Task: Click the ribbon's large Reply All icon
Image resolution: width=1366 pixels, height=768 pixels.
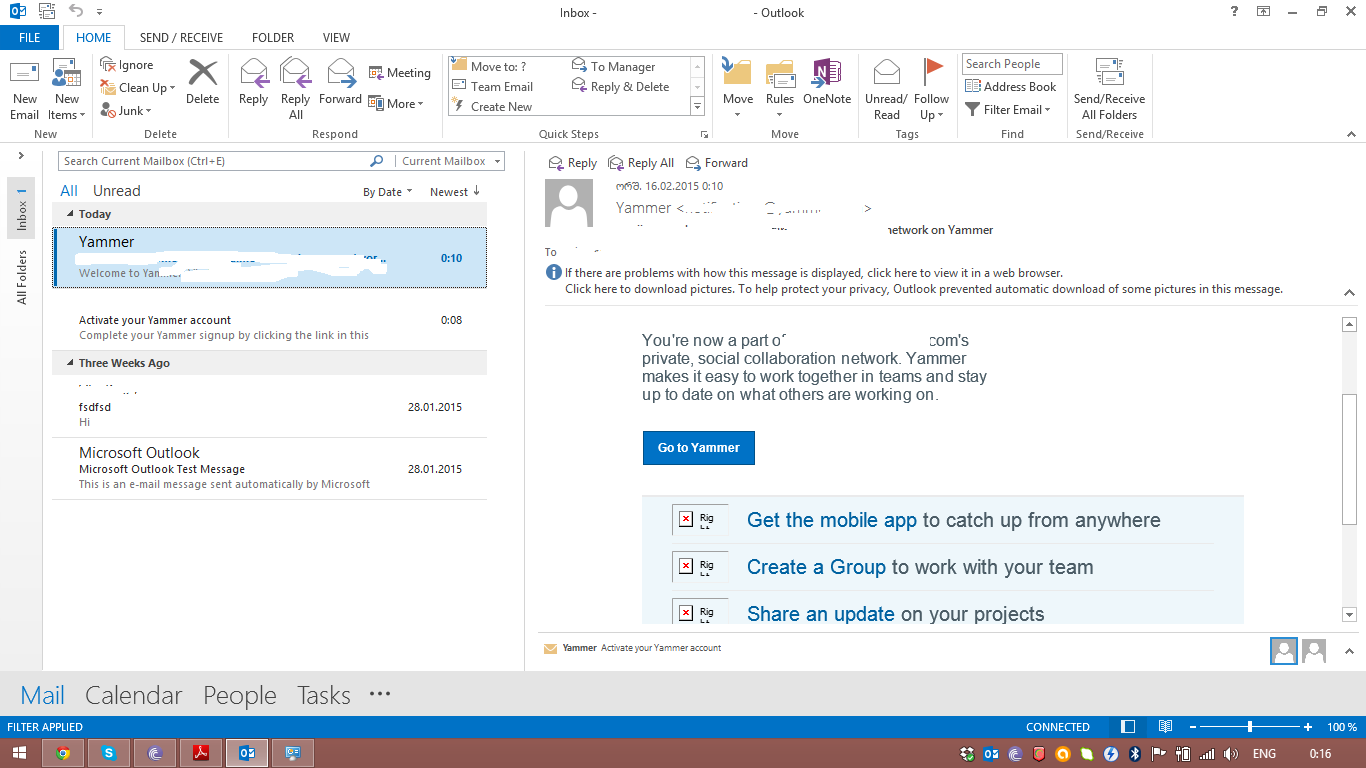Action: [x=296, y=90]
